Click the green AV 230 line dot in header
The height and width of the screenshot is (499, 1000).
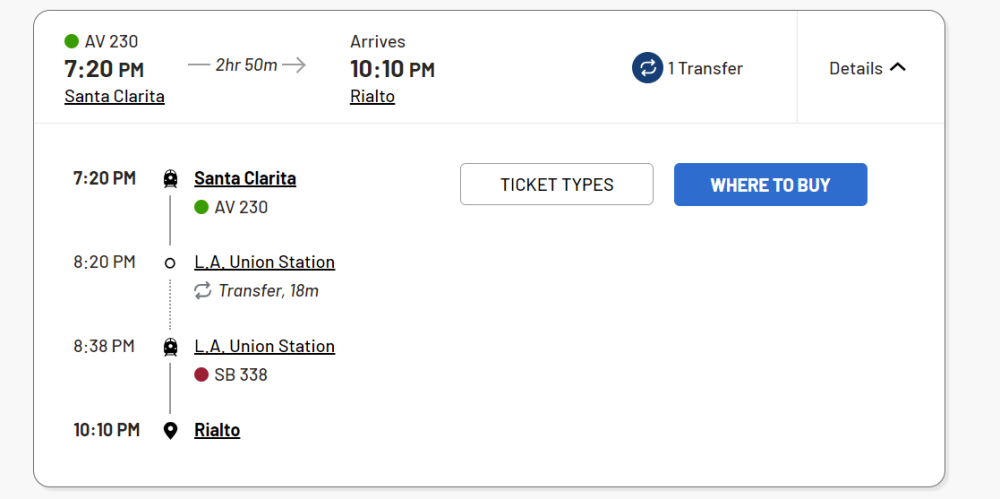point(71,41)
